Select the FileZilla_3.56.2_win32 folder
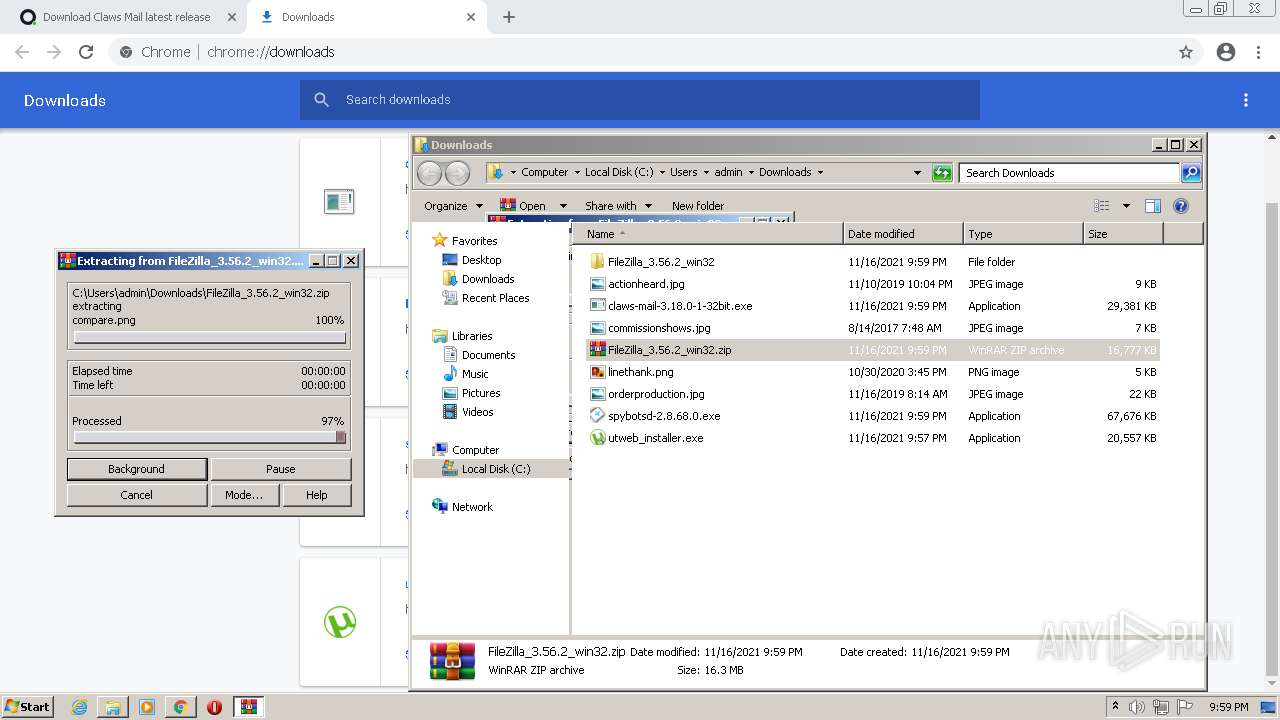1280x720 pixels. [661, 262]
